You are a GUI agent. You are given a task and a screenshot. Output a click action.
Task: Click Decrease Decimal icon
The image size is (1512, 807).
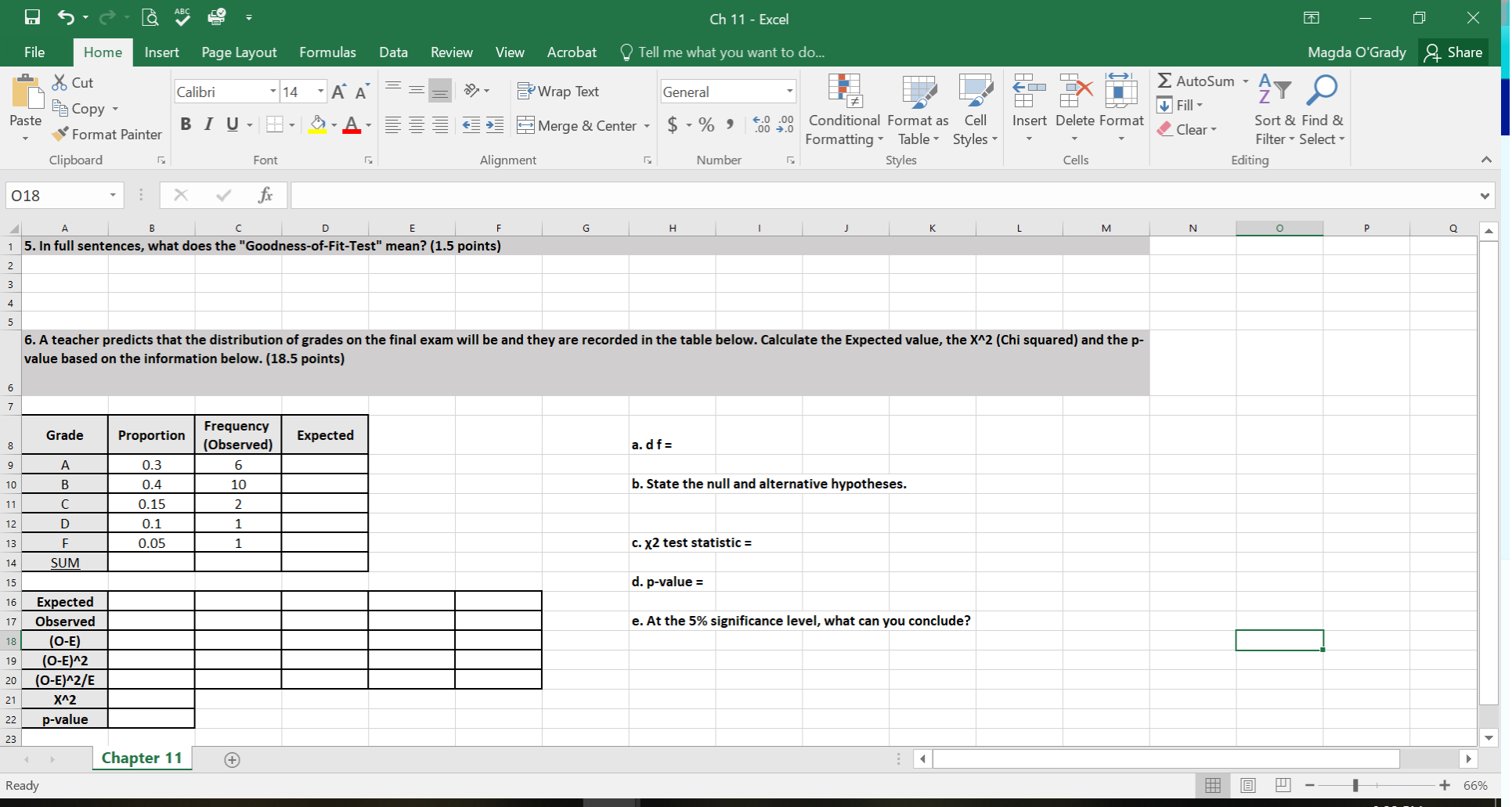click(785, 124)
